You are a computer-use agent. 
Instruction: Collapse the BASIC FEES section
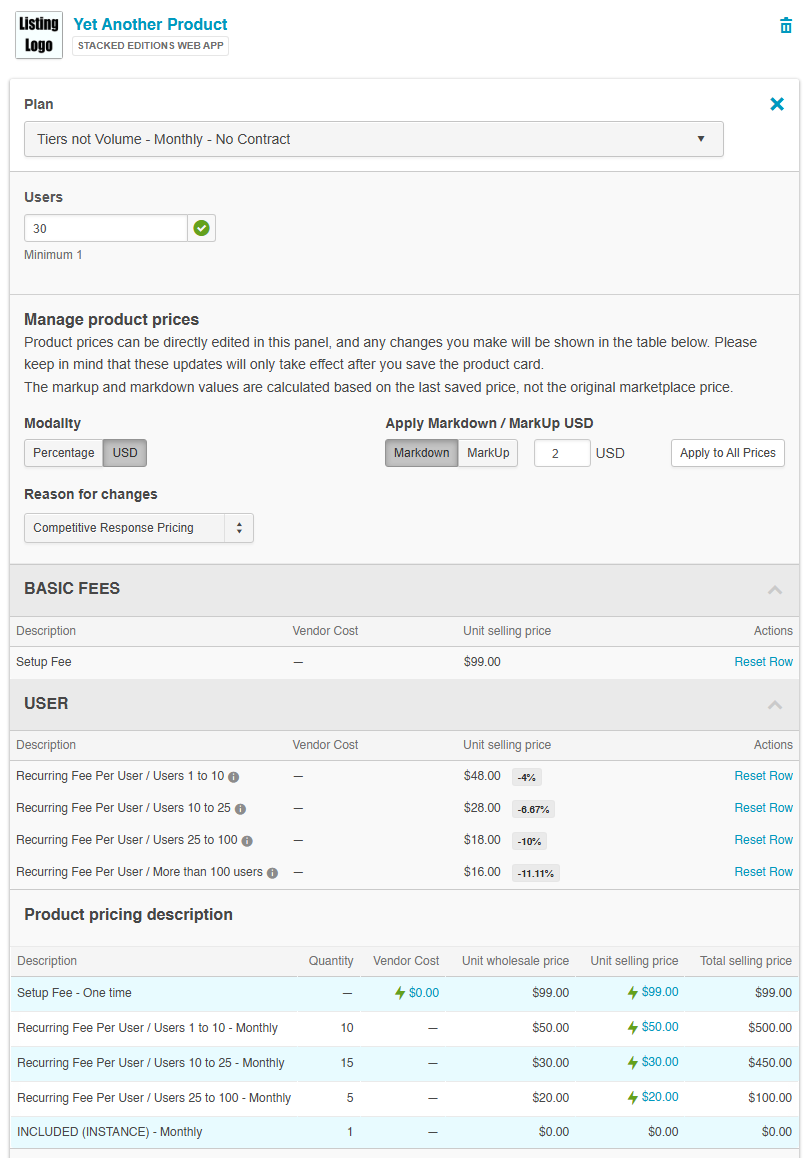pos(775,590)
